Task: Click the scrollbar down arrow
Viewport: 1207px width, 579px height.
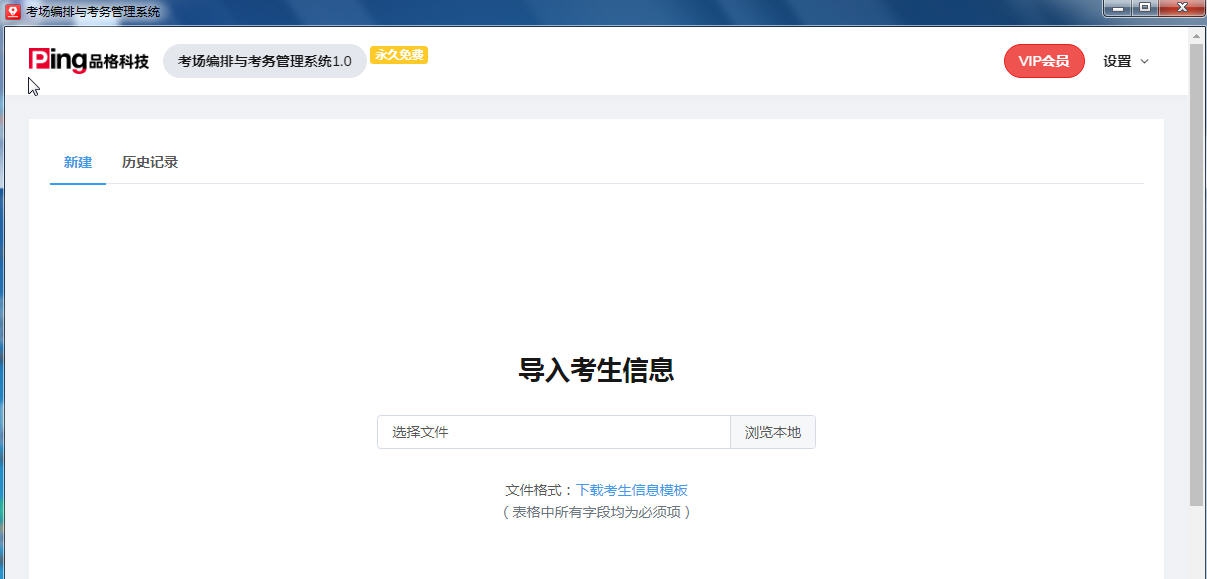Action: (x=1198, y=572)
